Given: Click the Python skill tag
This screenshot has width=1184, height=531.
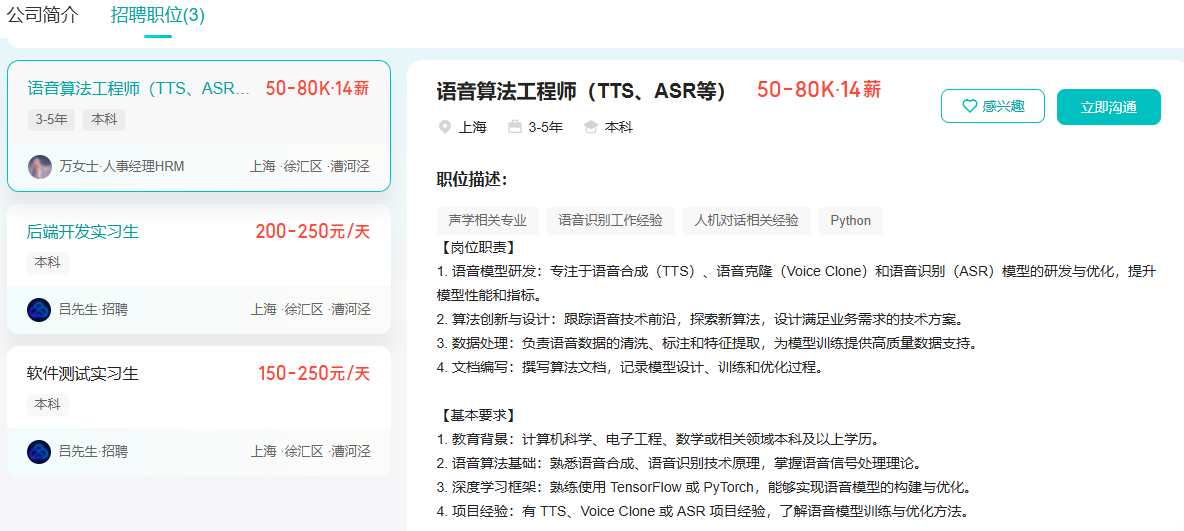Looking at the screenshot, I should 850,221.
